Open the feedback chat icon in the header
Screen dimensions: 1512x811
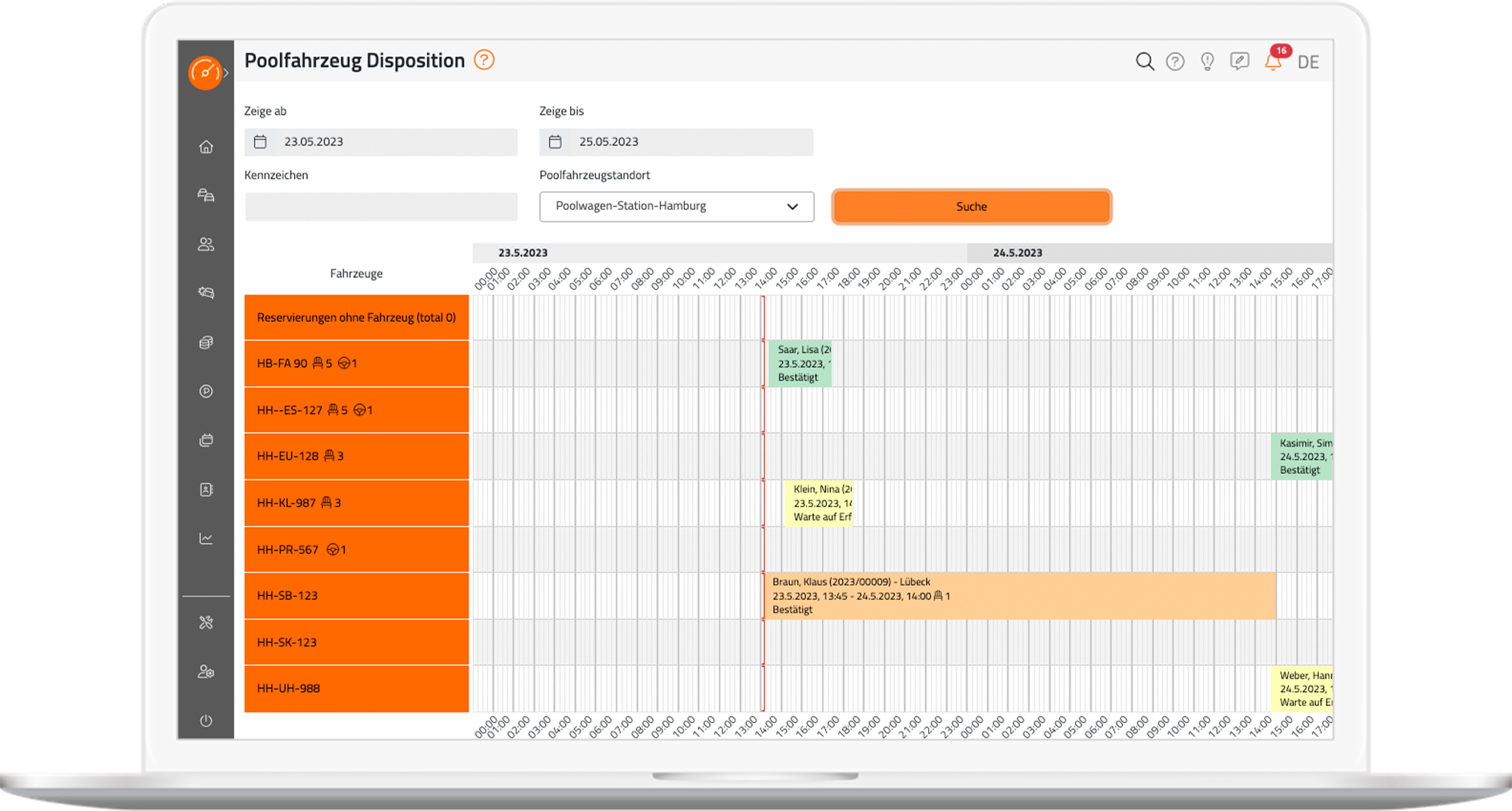click(1240, 62)
